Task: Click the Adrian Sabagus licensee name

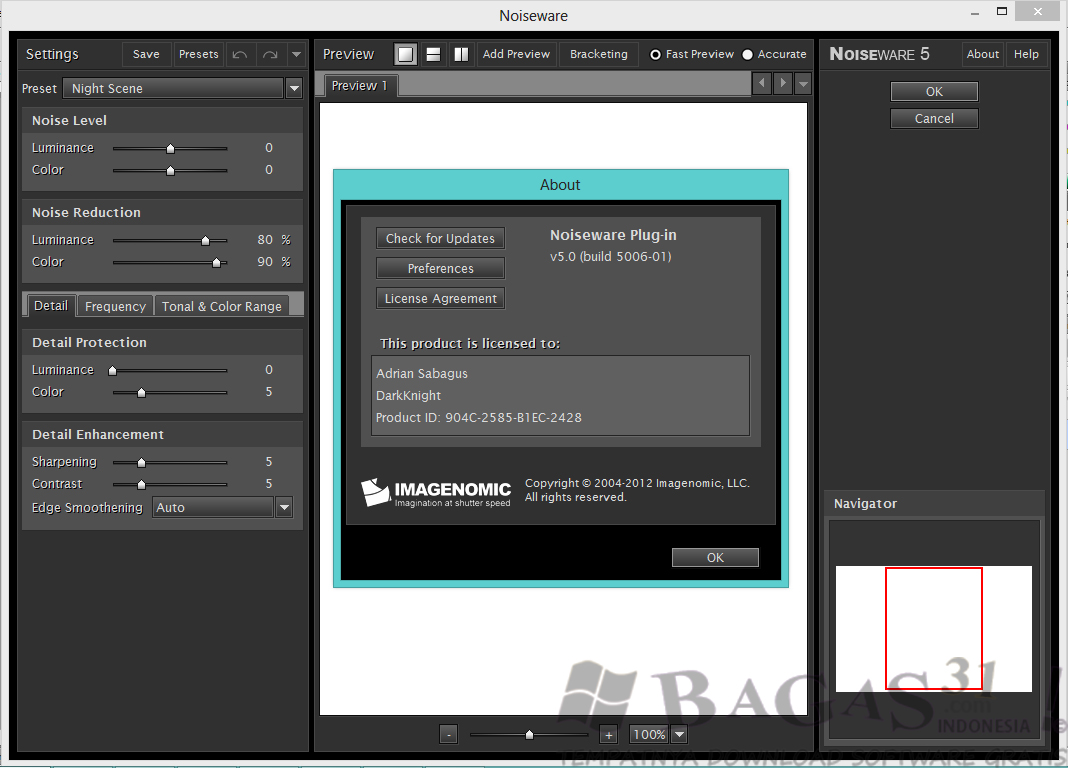Action: [x=422, y=373]
